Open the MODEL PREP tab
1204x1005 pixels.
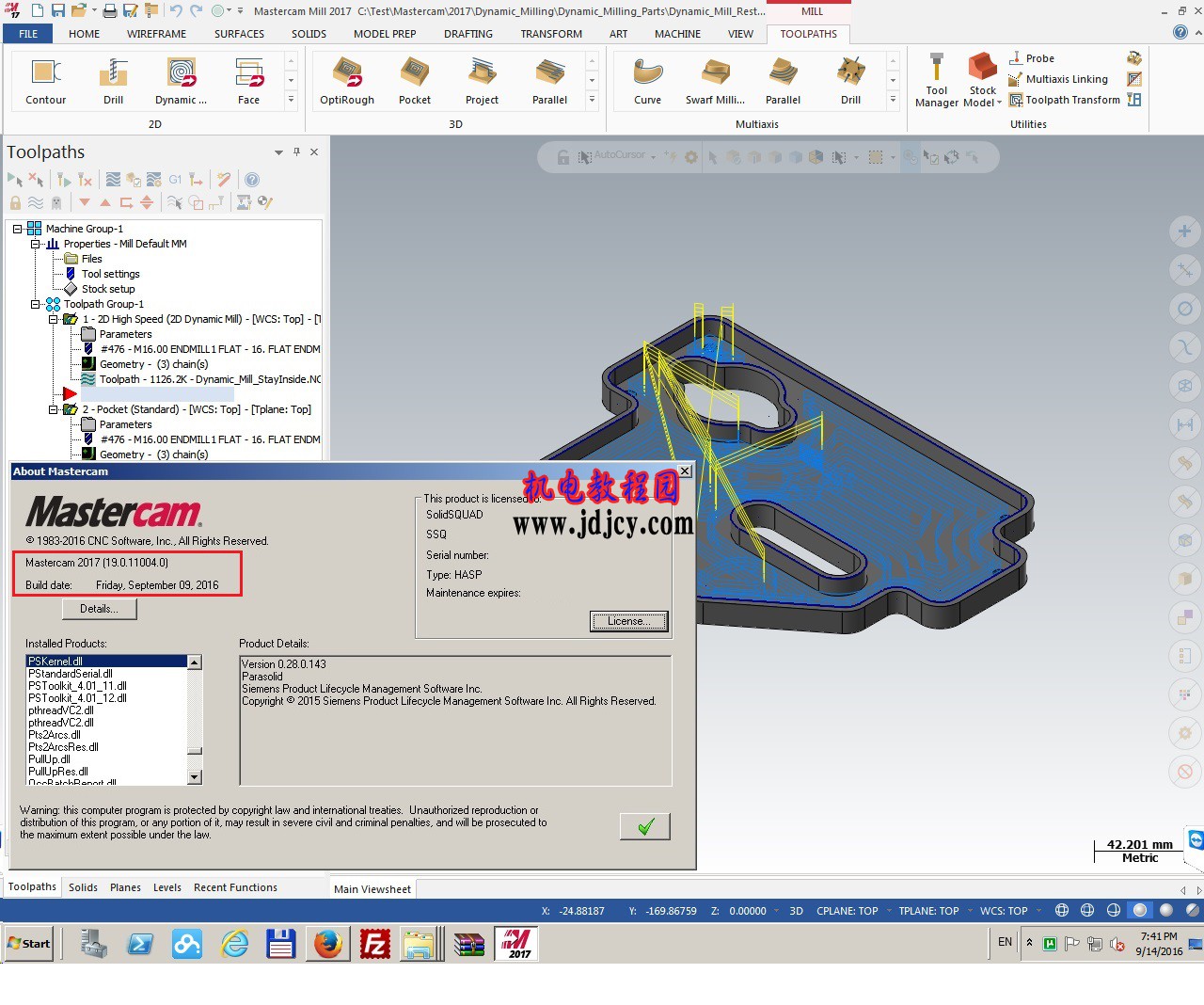point(385,34)
